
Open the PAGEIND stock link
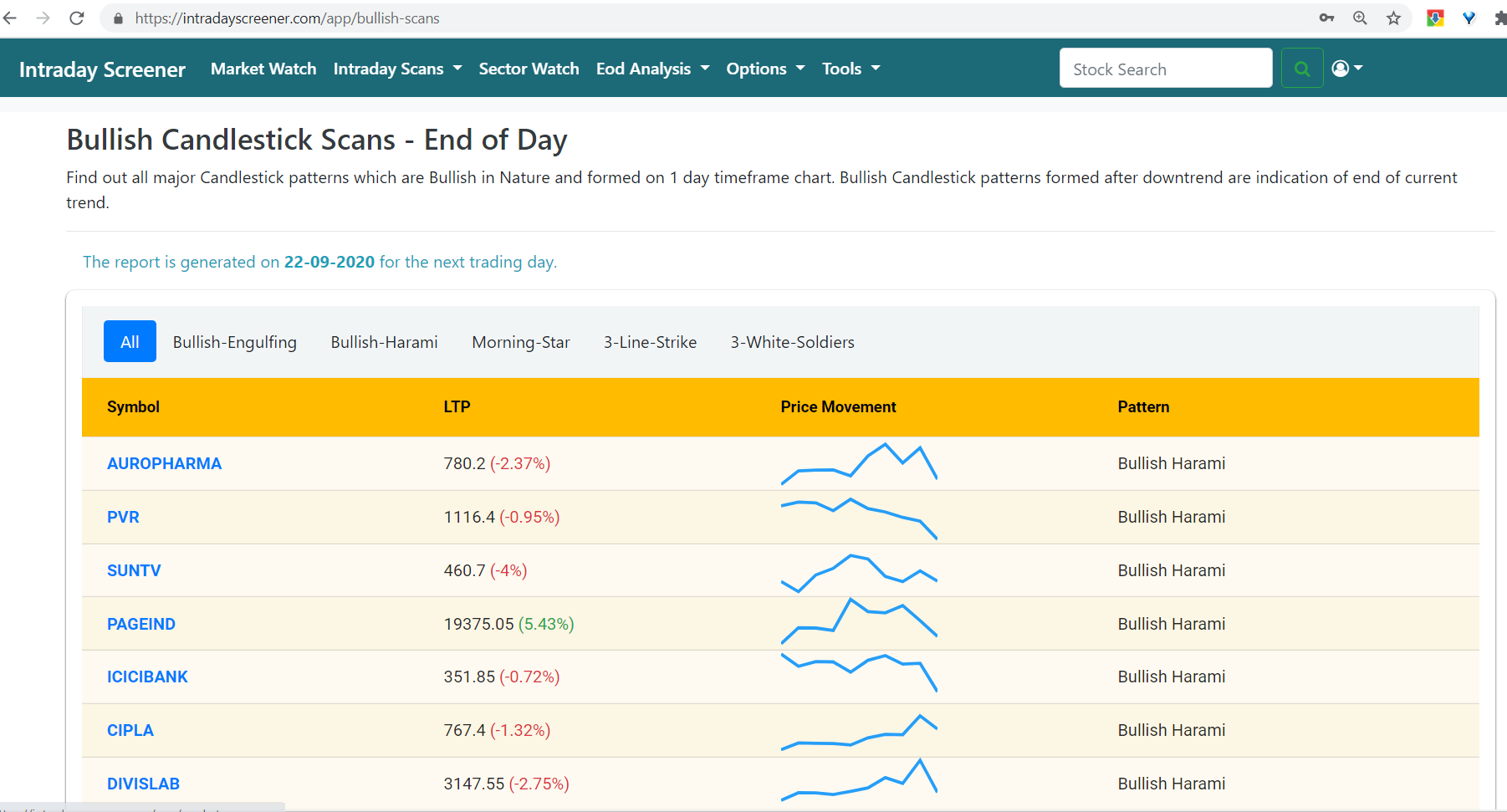[x=141, y=624]
